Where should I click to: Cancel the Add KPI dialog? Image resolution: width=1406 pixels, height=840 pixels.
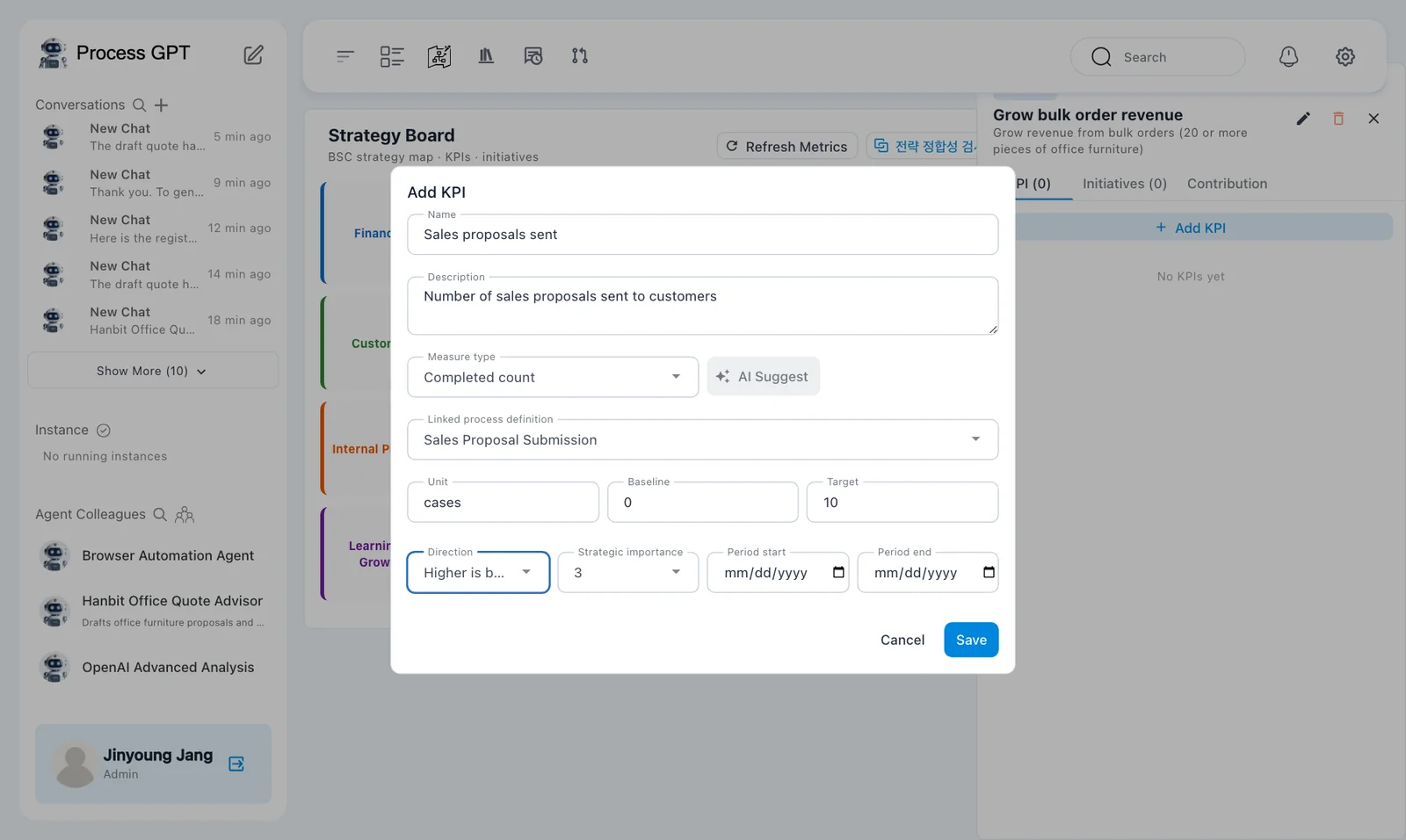click(902, 640)
